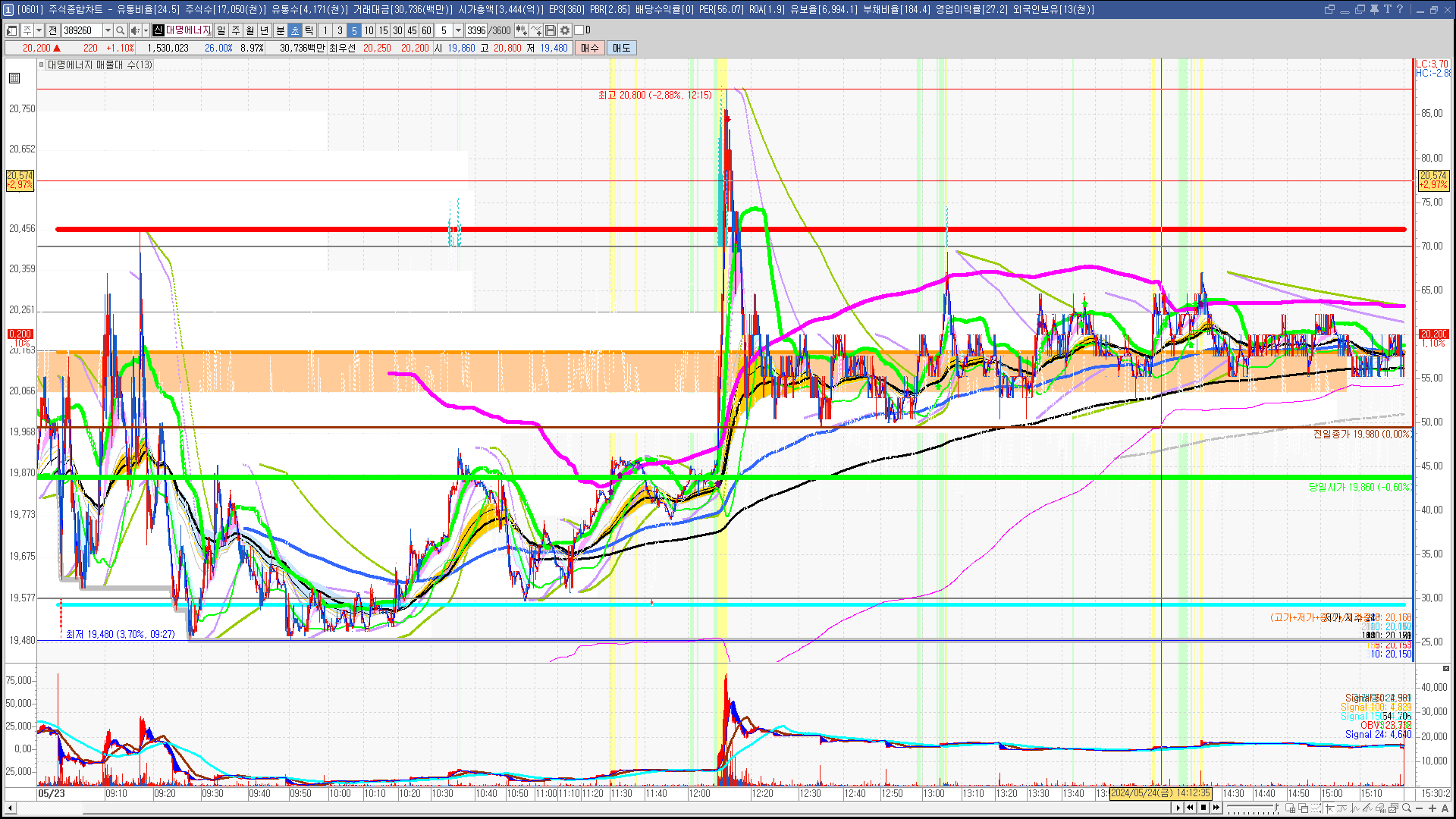The height and width of the screenshot is (819, 1456).
Task: Select the 5 interval toggle button
Action: tap(354, 30)
